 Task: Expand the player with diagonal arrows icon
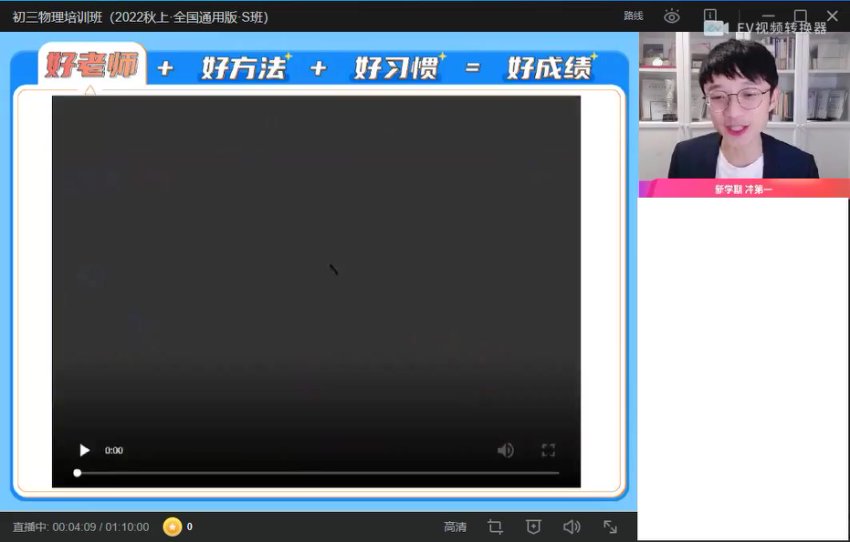[x=610, y=527]
